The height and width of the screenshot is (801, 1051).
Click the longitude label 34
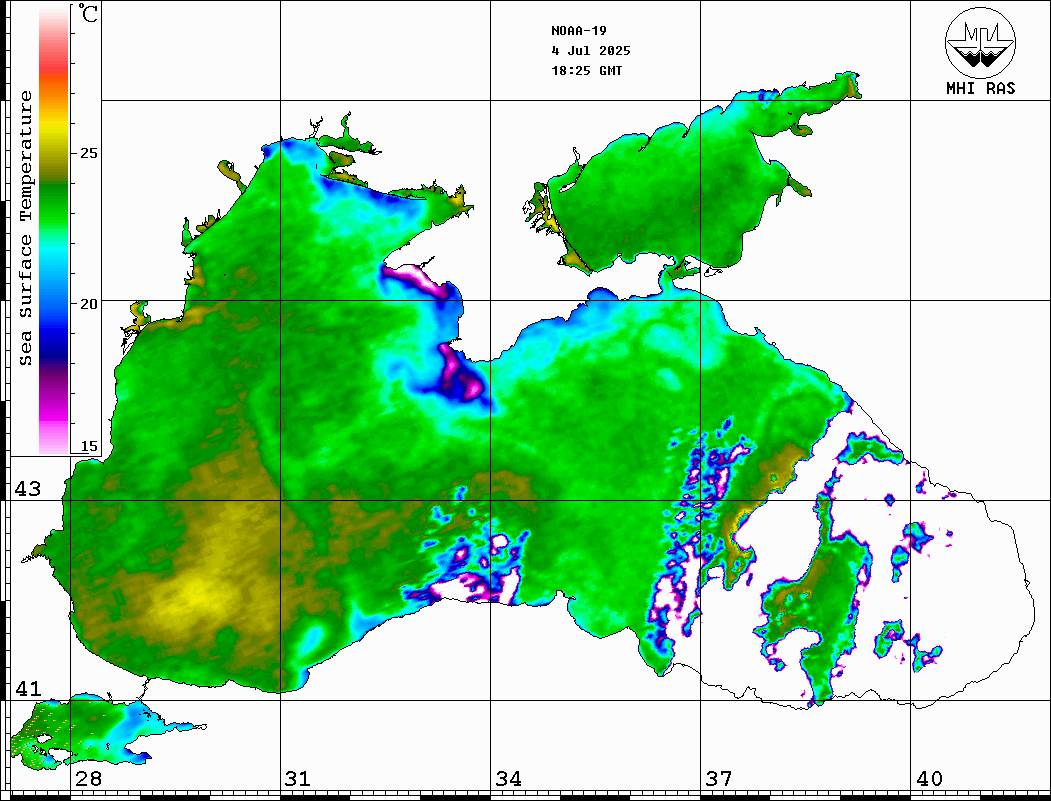(509, 779)
